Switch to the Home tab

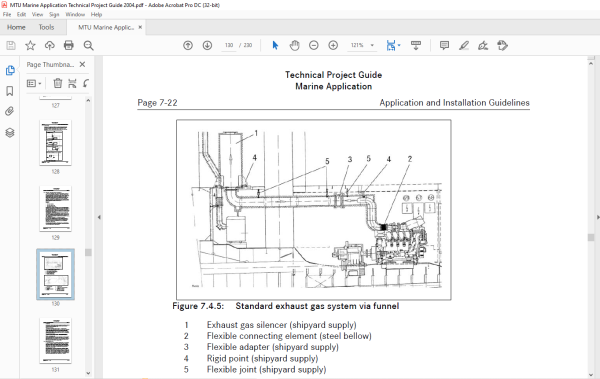(x=16, y=28)
